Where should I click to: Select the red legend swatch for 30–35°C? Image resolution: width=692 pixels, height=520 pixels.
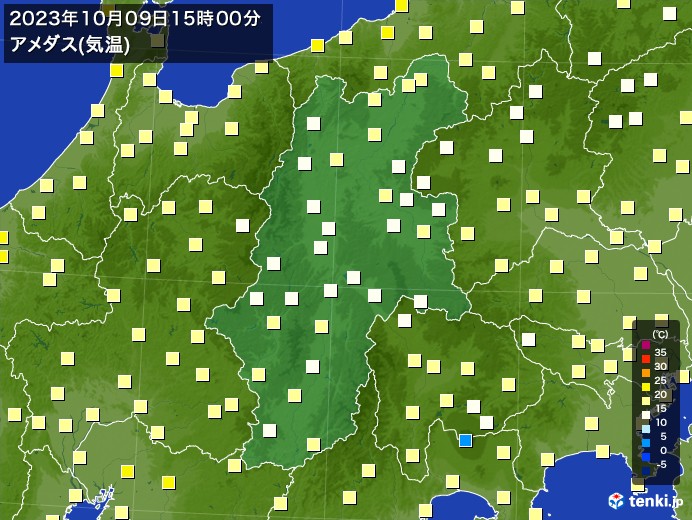click(646, 359)
